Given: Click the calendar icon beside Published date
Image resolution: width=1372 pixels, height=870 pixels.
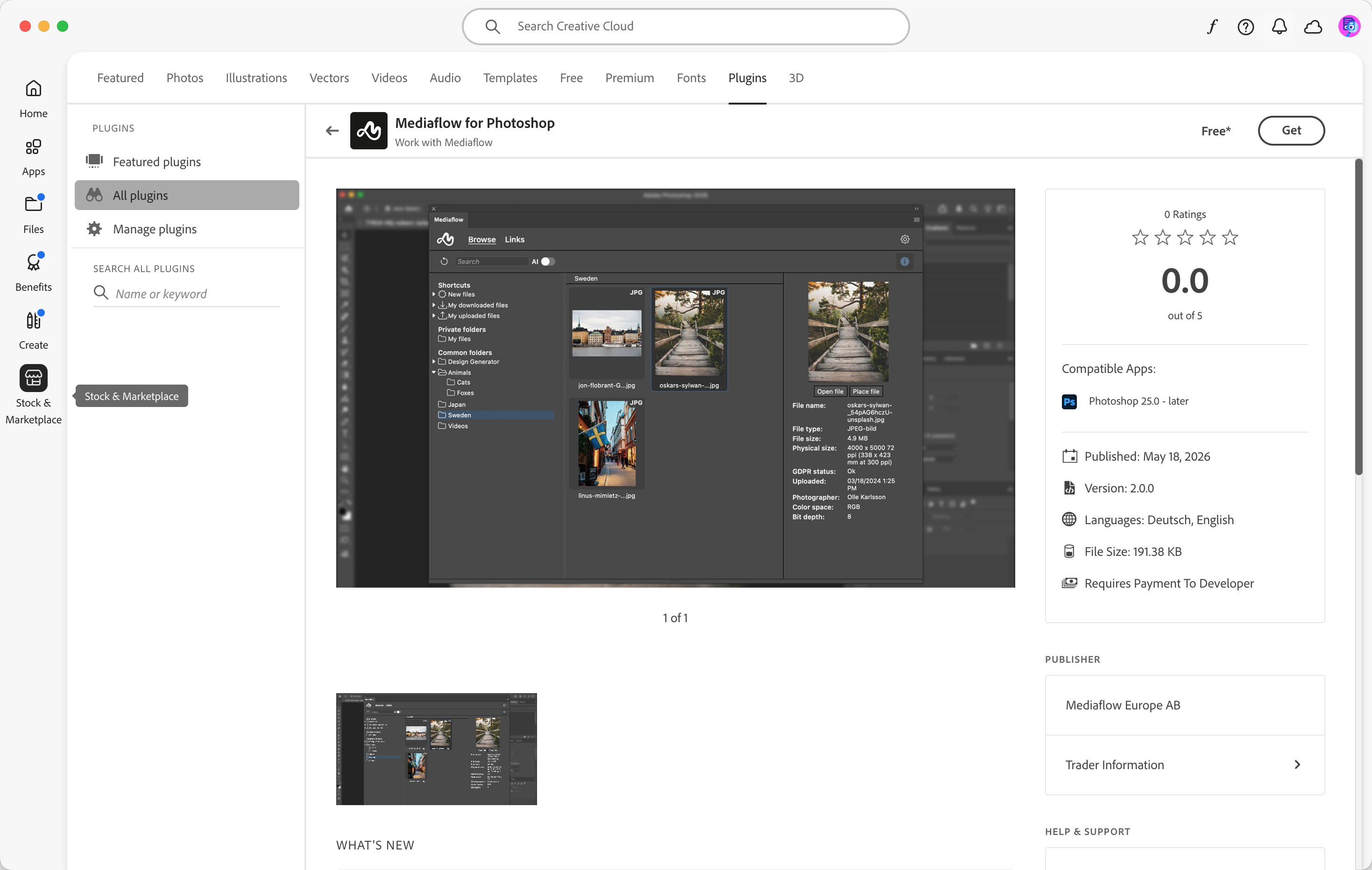Looking at the screenshot, I should click(1069, 456).
